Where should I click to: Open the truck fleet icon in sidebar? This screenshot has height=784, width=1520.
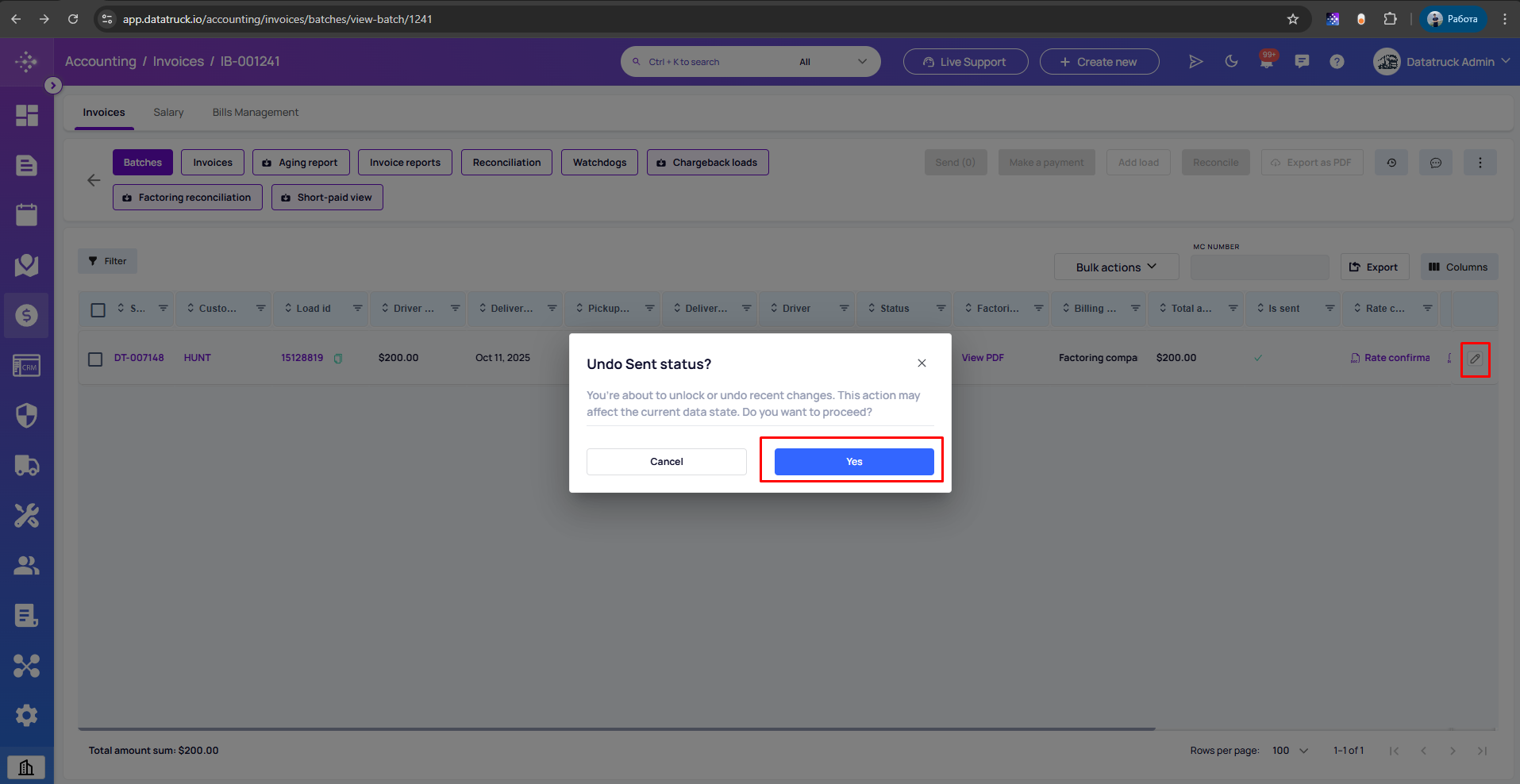[x=27, y=466]
